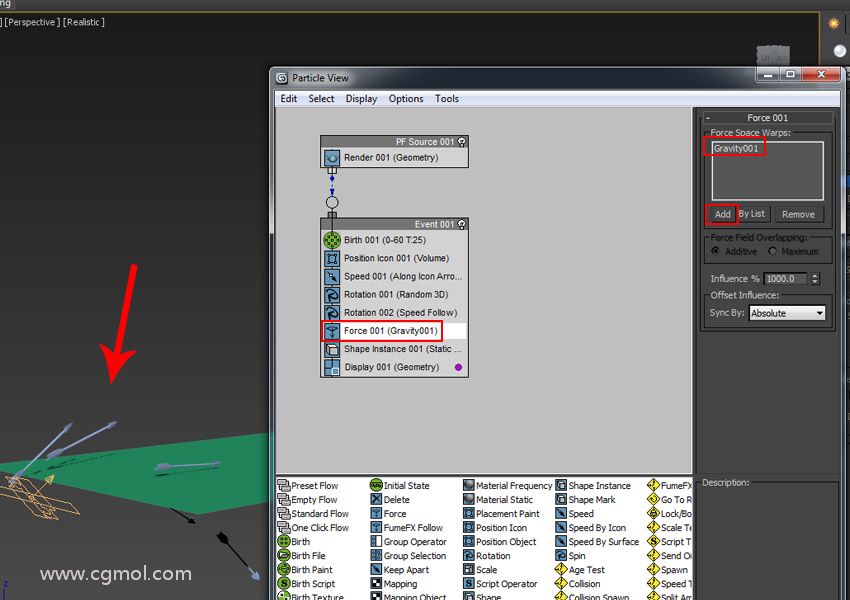Open the Display menu

[361, 99]
